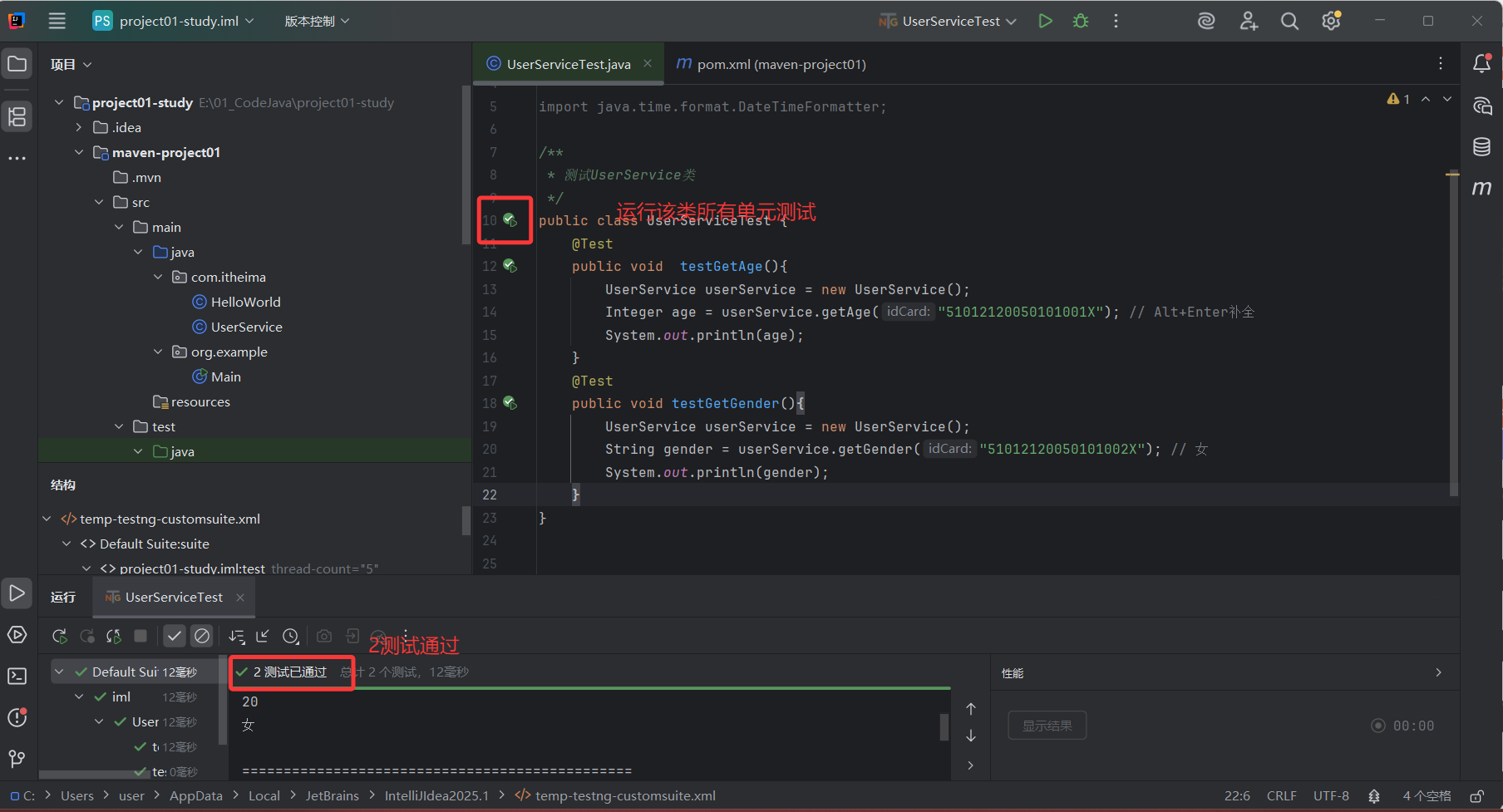This screenshot has height=812, width=1503.
Task: Toggle the gutter run icon on line 10
Action: pos(510,220)
